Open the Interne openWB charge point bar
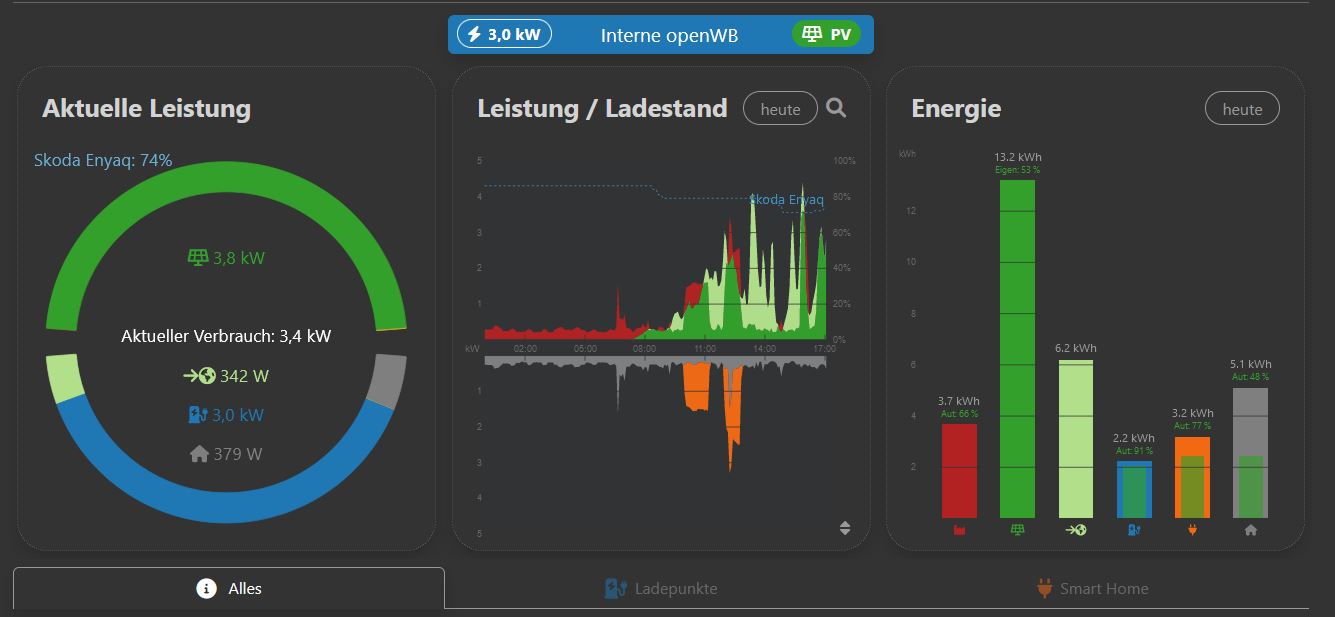Screen dimensions: 1335x617 coord(661,35)
